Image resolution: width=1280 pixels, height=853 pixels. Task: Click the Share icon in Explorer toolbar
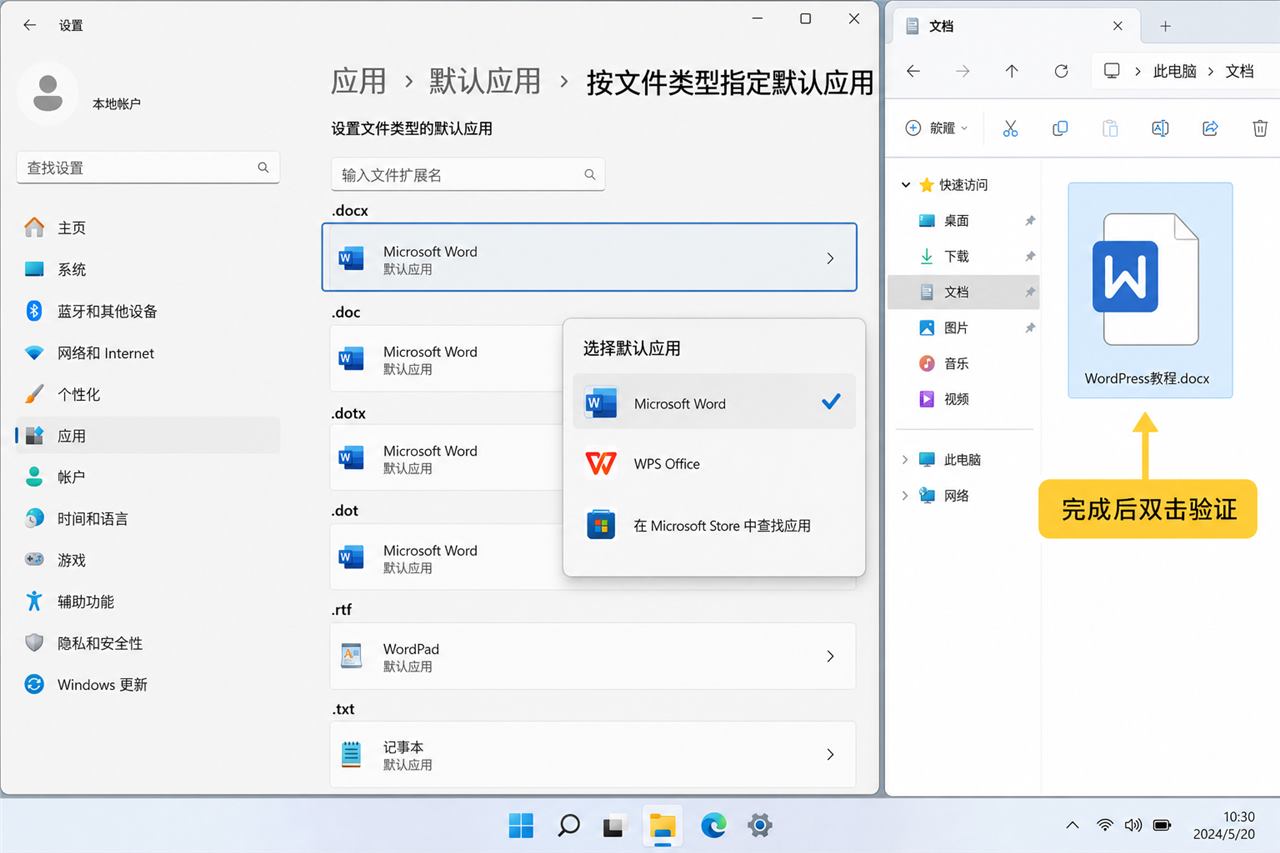[x=1210, y=128]
